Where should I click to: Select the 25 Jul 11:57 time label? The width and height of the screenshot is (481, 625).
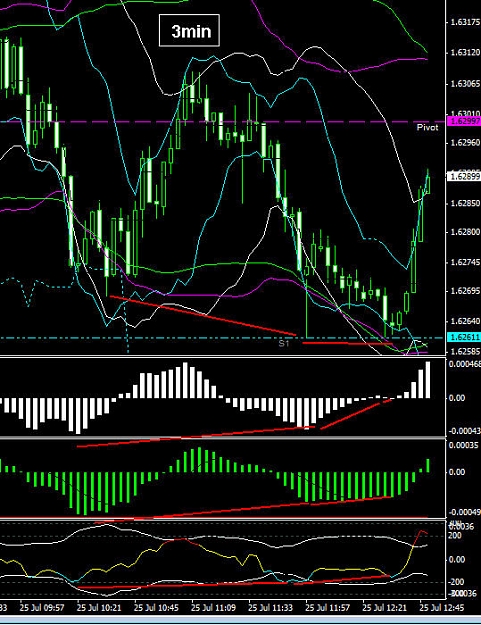tap(327, 608)
